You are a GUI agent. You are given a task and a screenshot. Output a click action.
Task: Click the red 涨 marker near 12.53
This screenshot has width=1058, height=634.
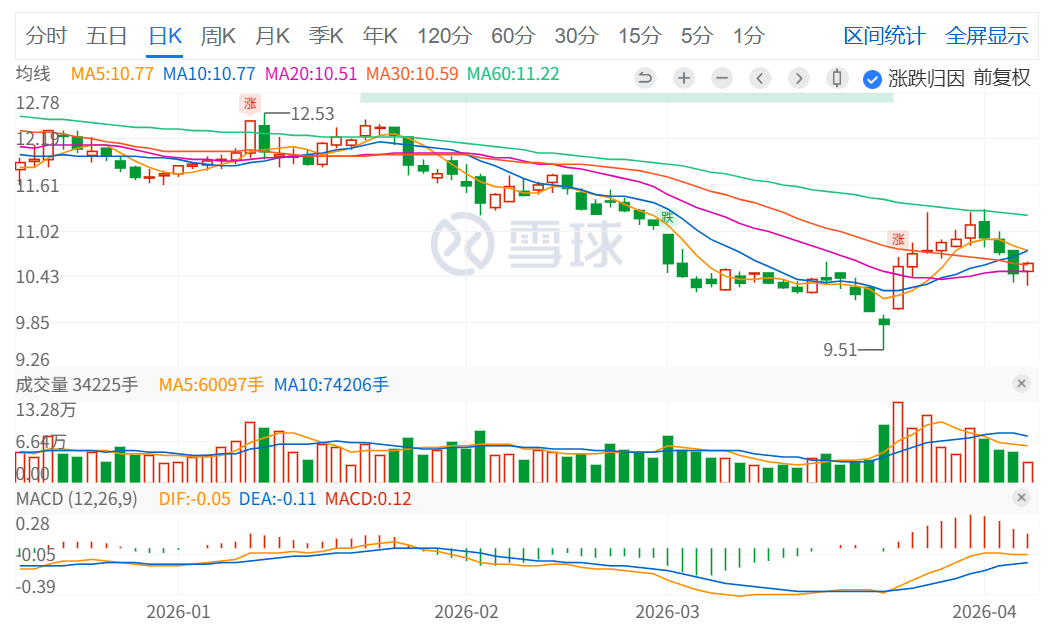pos(250,103)
